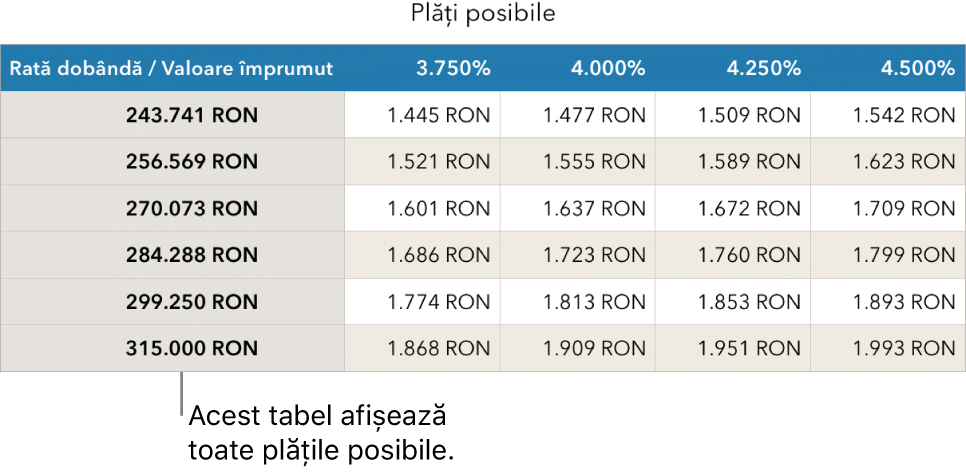The image size is (966, 476).
Task: Click the cell showing 1.555 RON
Action: 594,162
